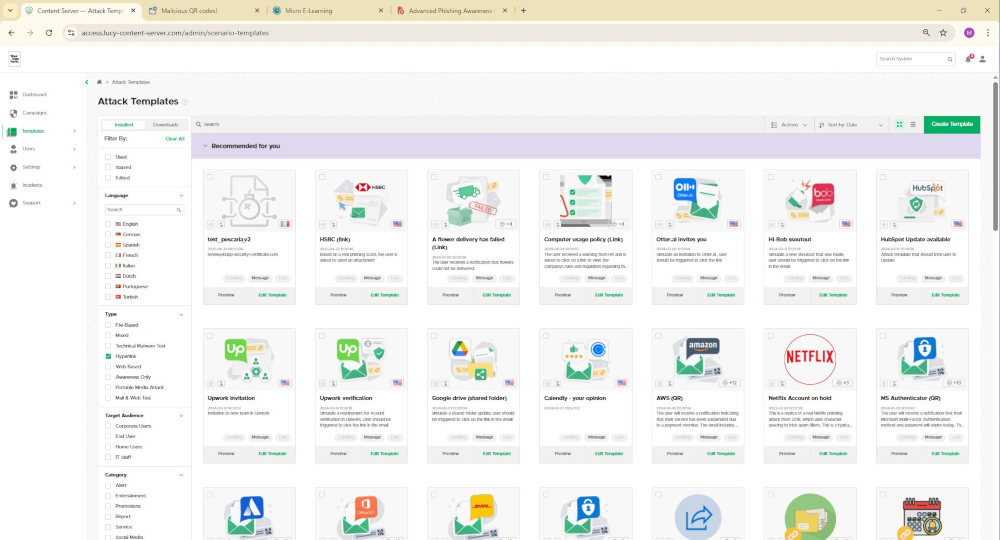Screen dimensions: 1000x540
Task: Click the browser zoom magnifier icon
Action: pos(926,33)
